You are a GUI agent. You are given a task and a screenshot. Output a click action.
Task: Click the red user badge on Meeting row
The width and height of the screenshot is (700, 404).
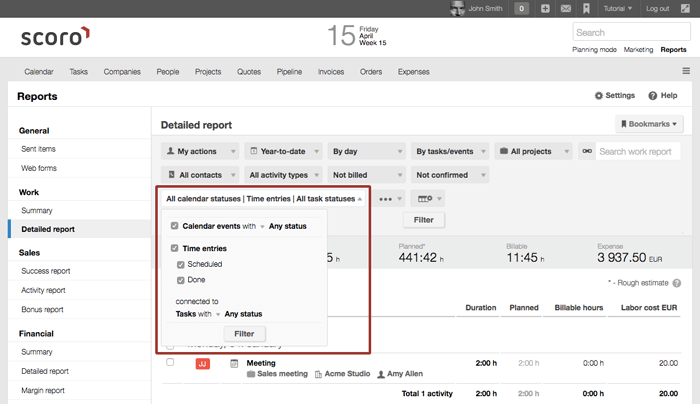(203, 364)
